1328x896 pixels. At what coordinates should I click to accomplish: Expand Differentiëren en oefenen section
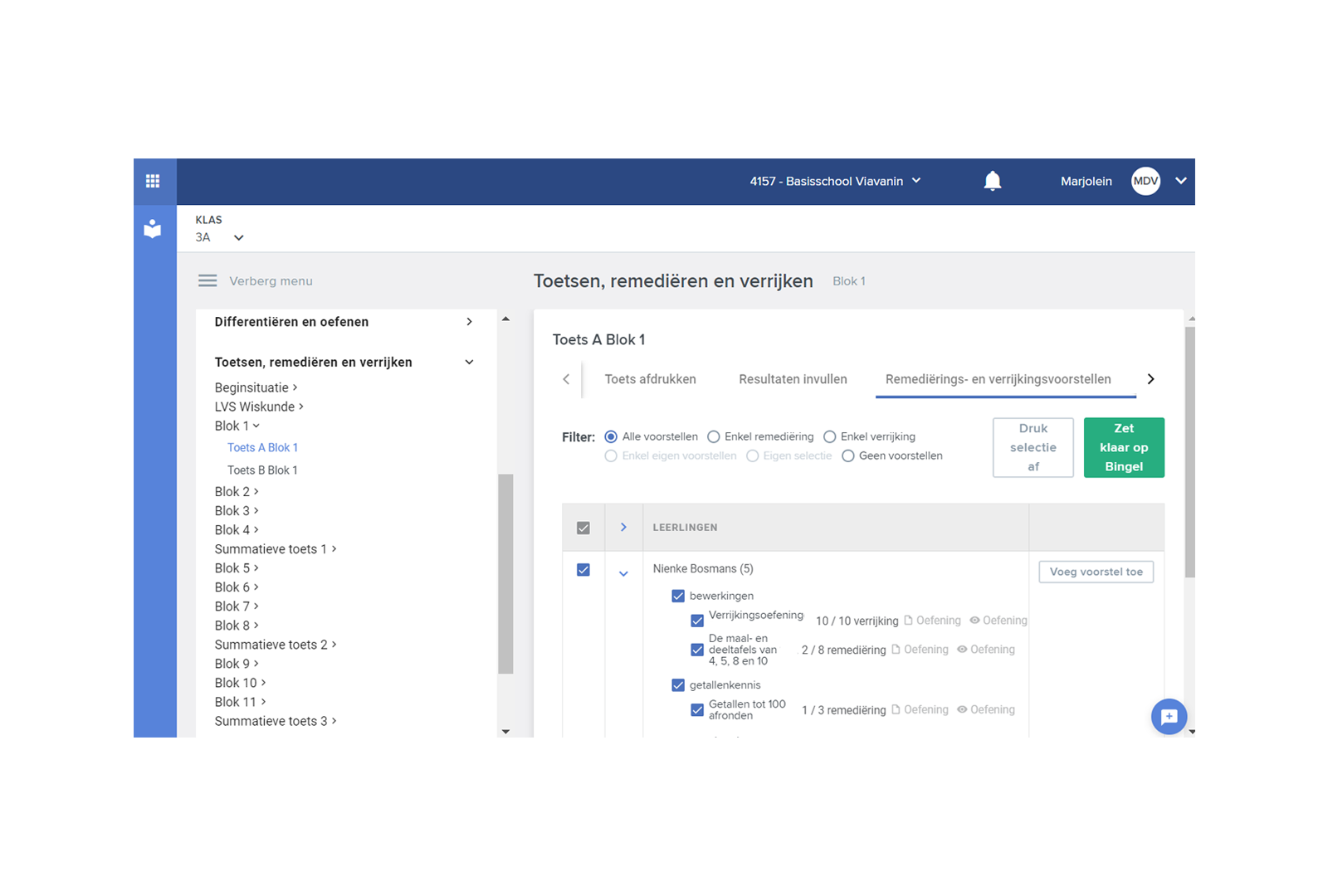[x=469, y=322]
